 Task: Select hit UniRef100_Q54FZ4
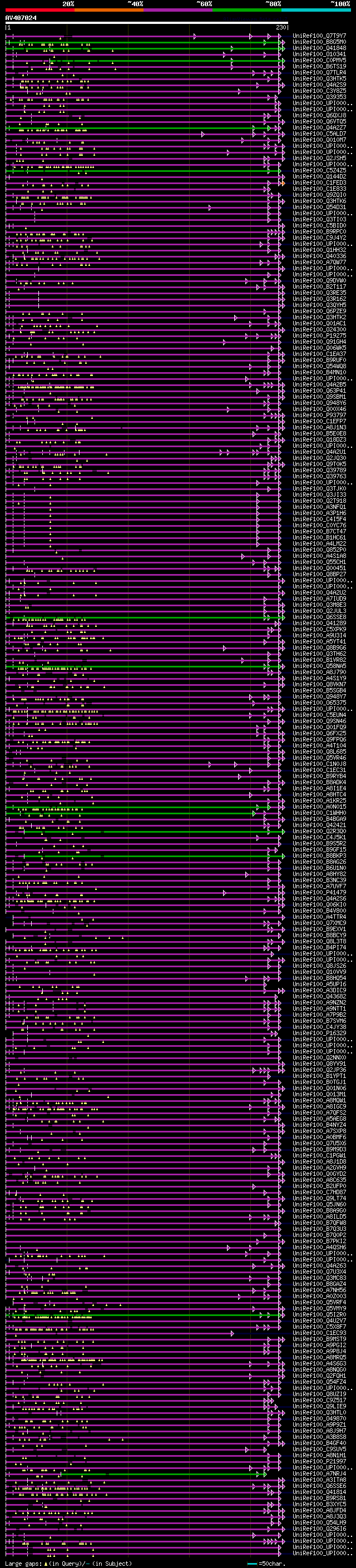tap(319, 1382)
